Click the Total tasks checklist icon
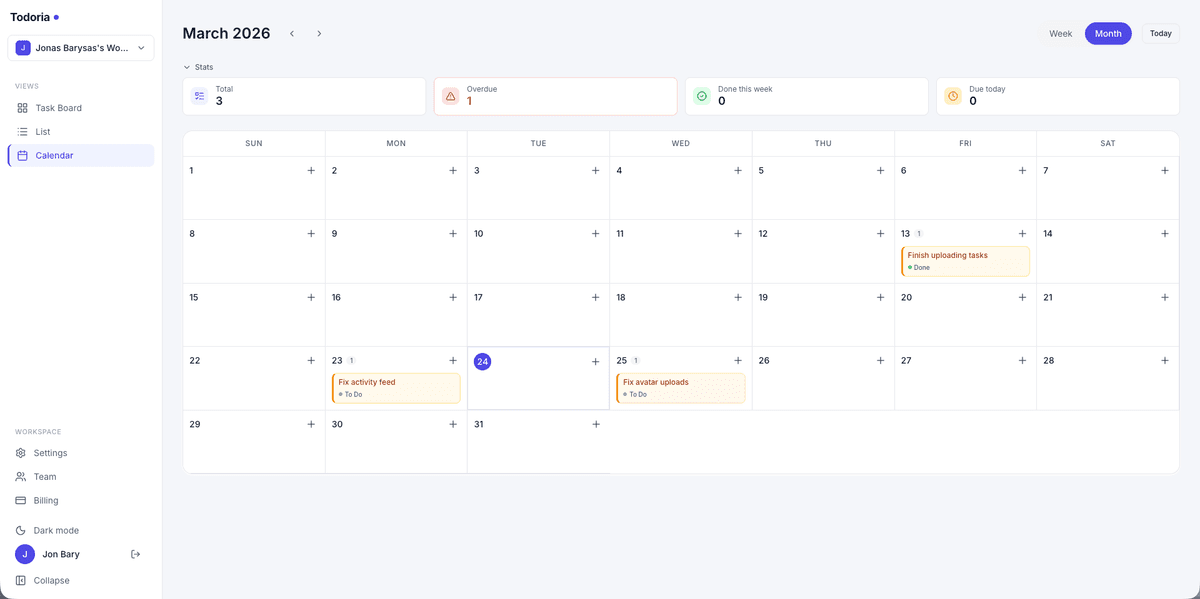The height and width of the screenshot is (599, 1200). click(200, 95)
